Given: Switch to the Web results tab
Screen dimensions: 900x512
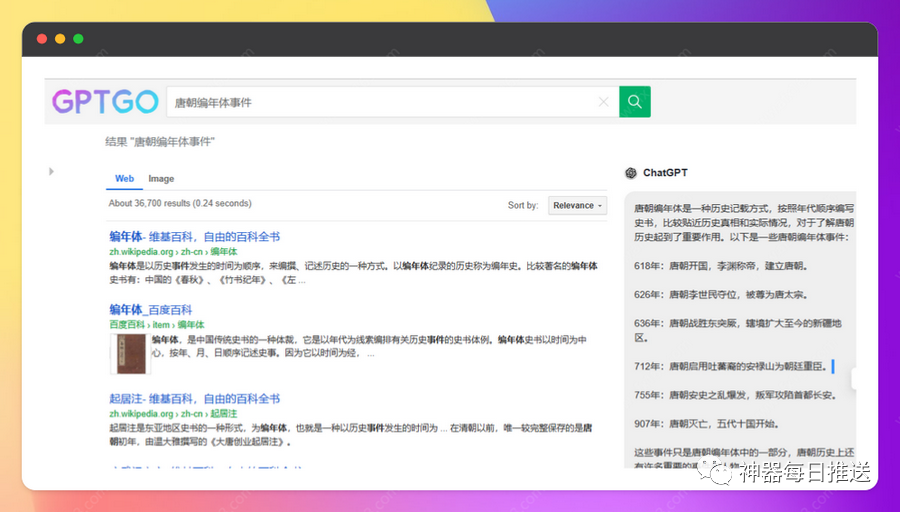Looking at the screenshot, I should [x=125, y=179].
